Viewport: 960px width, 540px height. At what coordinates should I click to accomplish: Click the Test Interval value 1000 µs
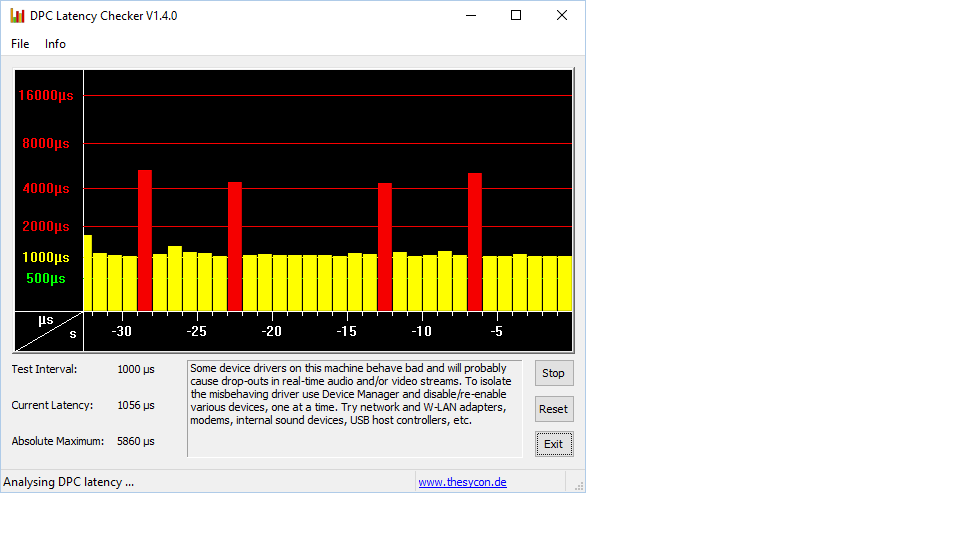(x=136, y=369)
